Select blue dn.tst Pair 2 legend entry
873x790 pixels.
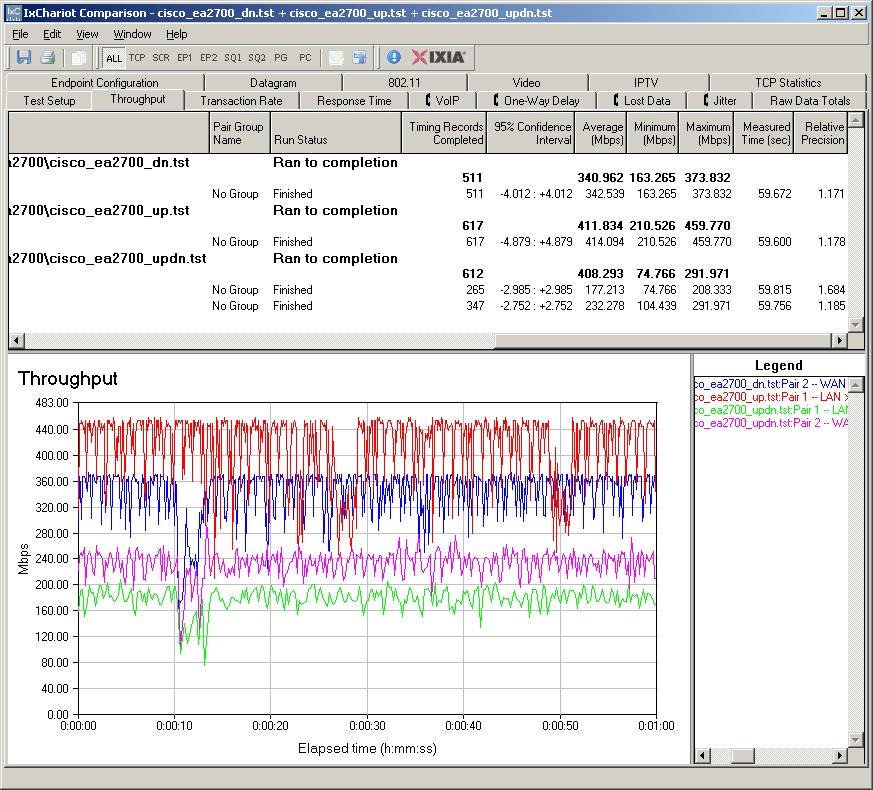point(771,384)
